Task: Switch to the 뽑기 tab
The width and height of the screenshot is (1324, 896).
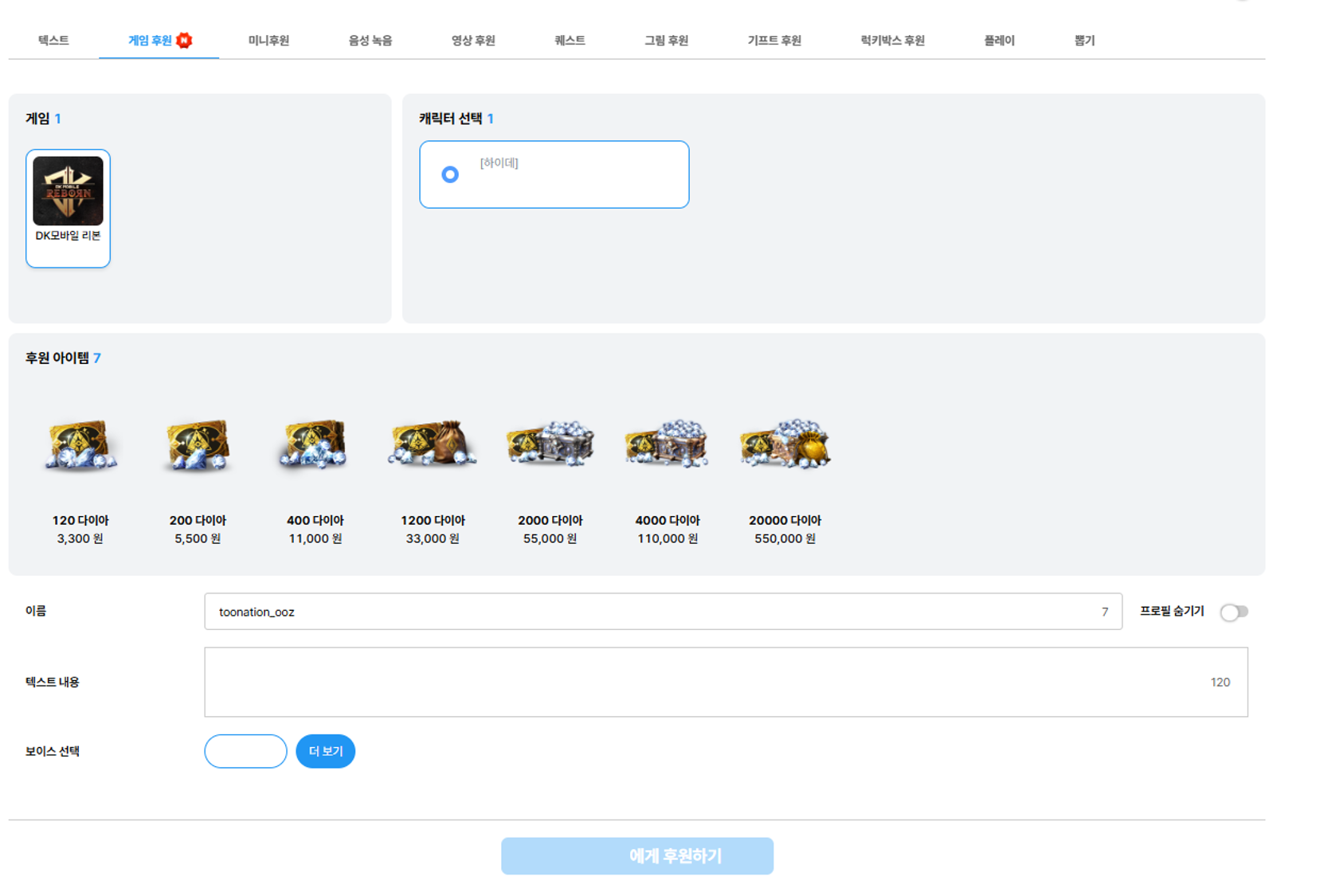Action: [1084, 41]
